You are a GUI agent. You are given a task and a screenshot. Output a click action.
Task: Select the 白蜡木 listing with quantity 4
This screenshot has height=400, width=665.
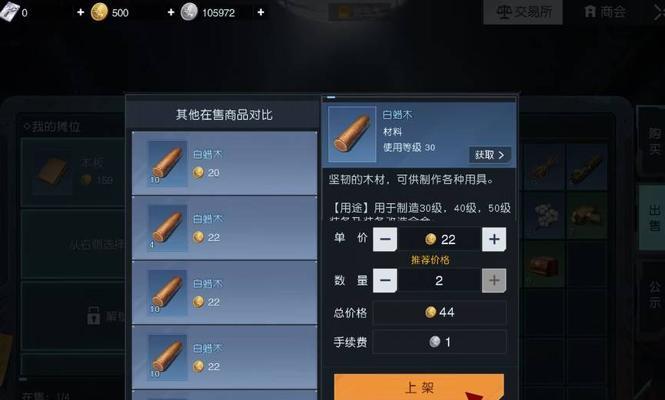[224, 228]
